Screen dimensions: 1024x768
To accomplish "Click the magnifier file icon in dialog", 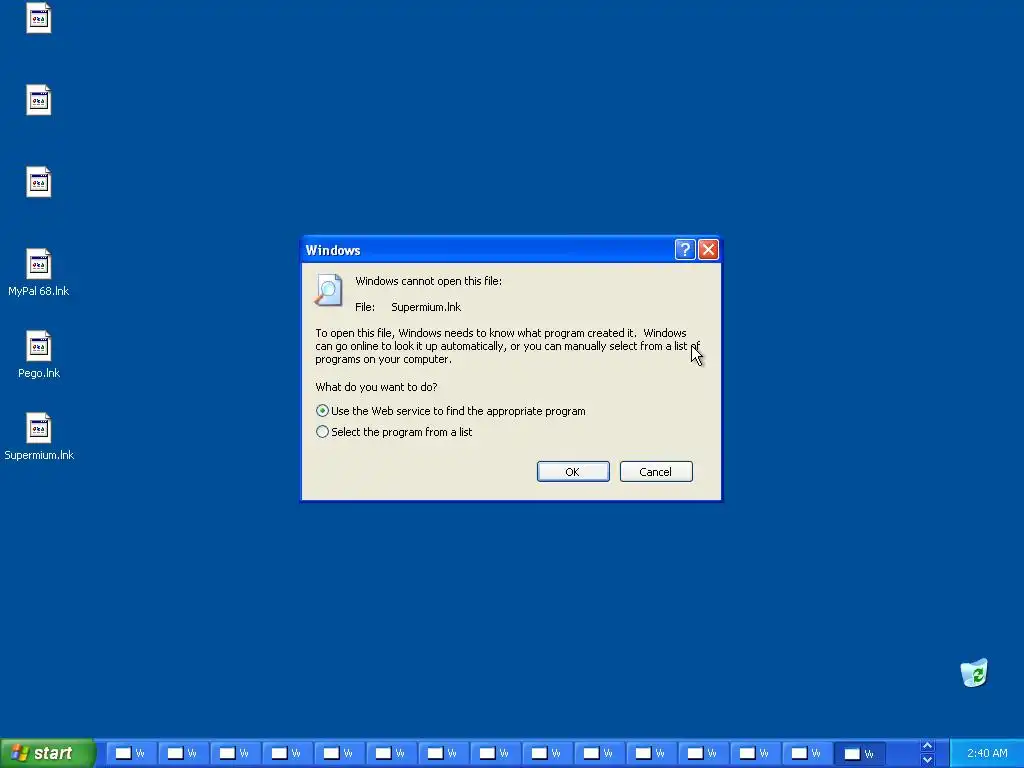I will click(328, 290).
